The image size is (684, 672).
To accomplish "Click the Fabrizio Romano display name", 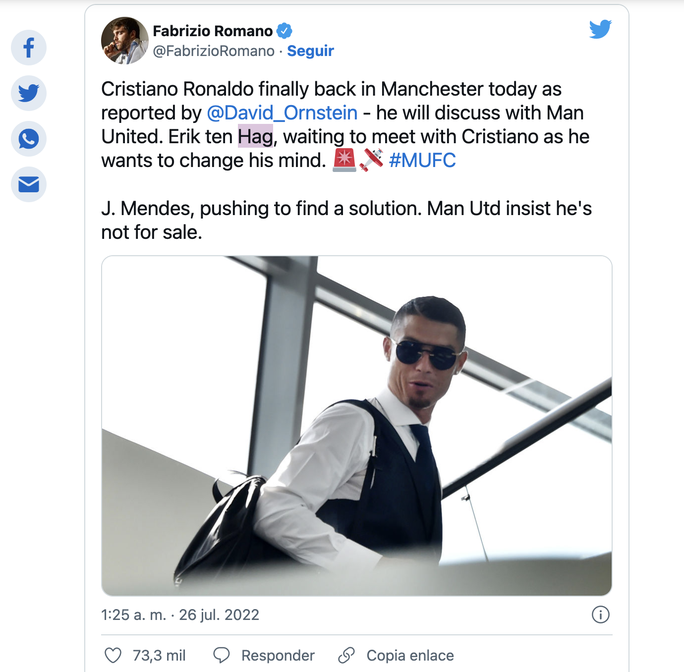I will click(213, 31).
